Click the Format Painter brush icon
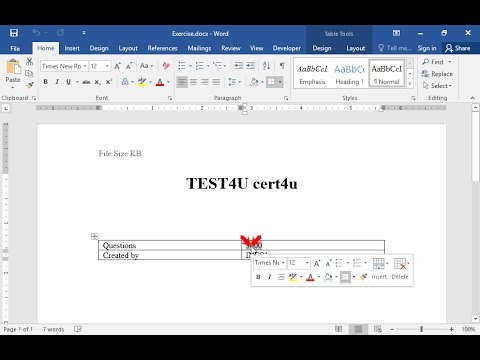This screenshot has width=480, height=360. coord(30,85)
